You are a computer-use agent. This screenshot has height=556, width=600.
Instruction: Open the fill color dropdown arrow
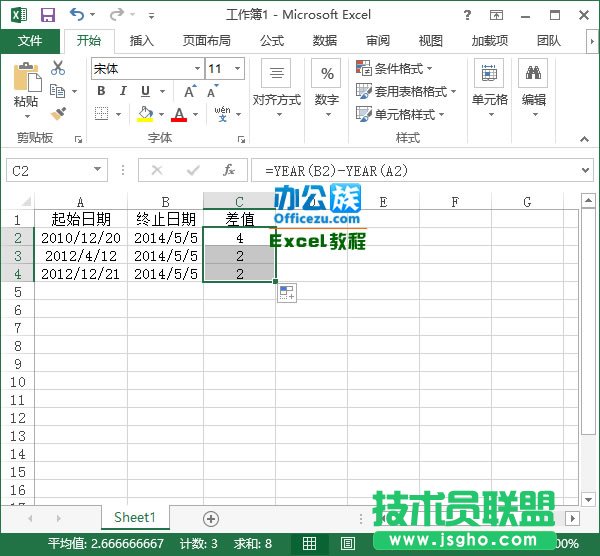(161, 114)
